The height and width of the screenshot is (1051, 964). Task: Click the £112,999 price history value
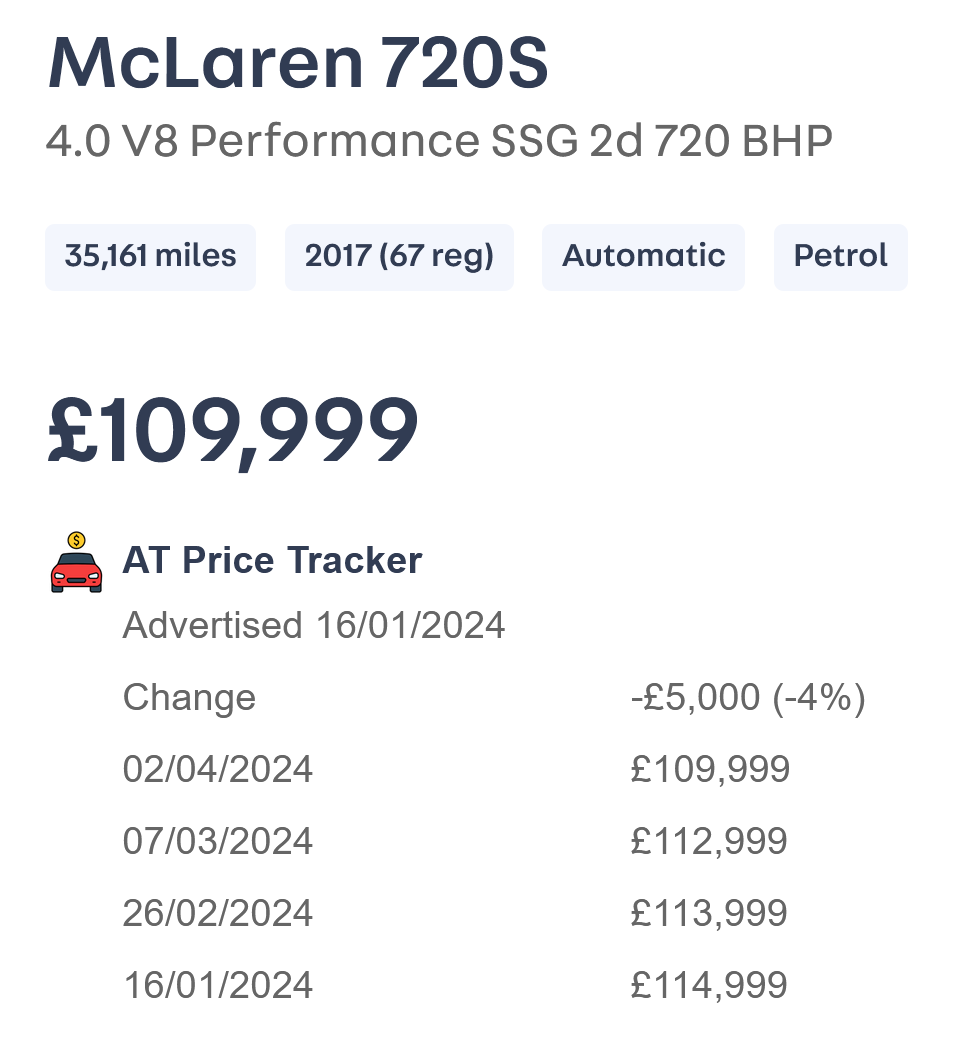[709, 841]
